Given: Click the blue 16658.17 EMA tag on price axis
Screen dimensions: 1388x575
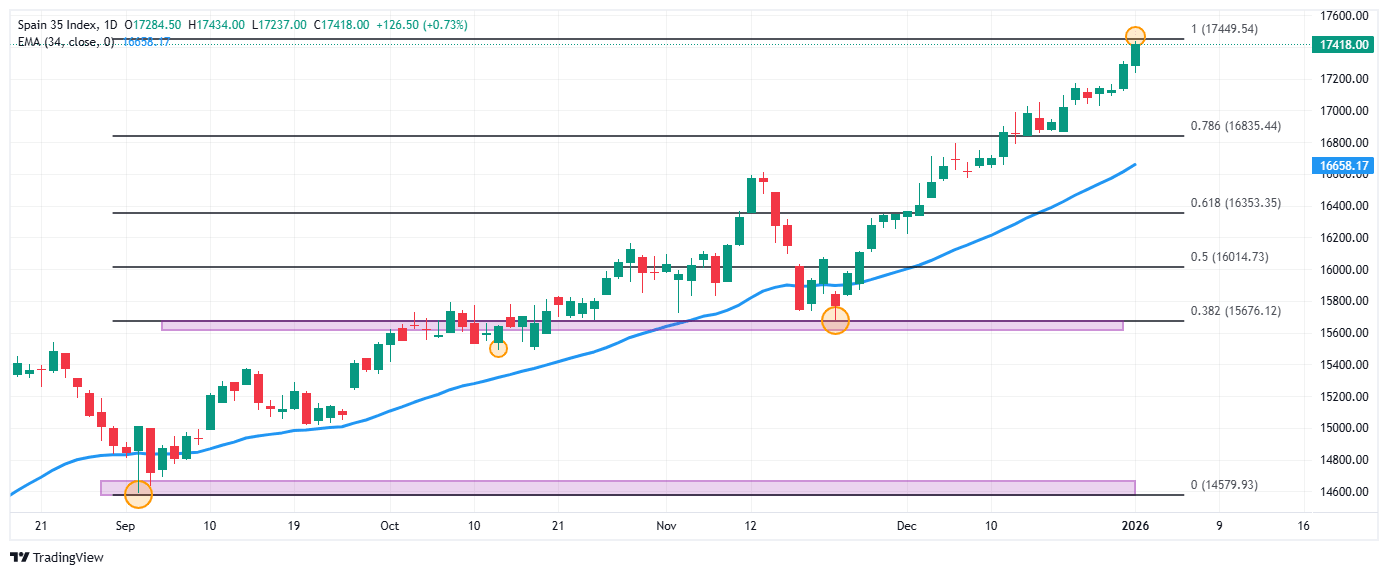Looking at the screenshot, I should pyautogui.click(x=1342, y=166).
